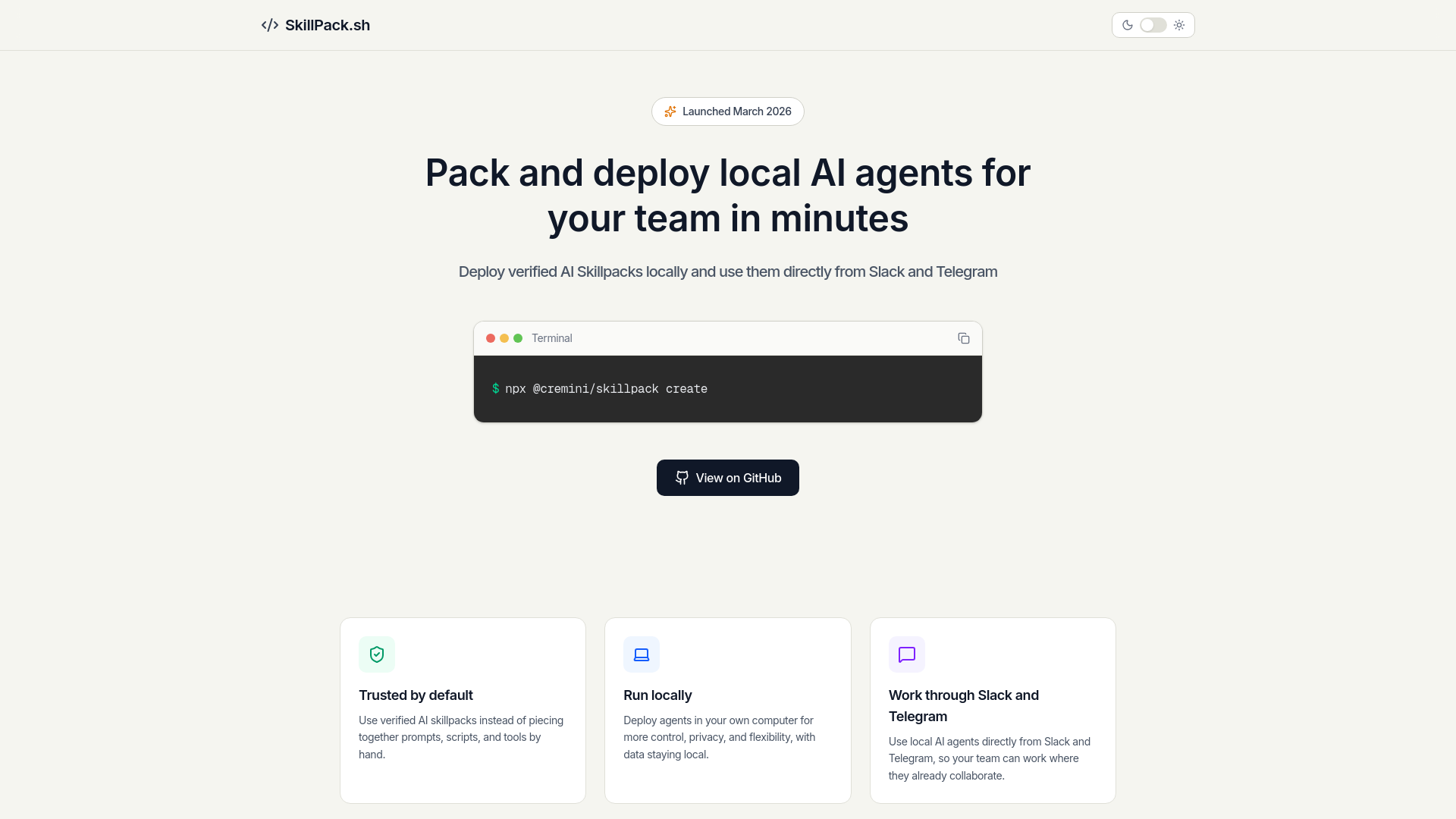Image resolution: width=1456 pixels, height=819 pixels.
Task: Click the blue laptop icon
Action: tap(642, 654)
